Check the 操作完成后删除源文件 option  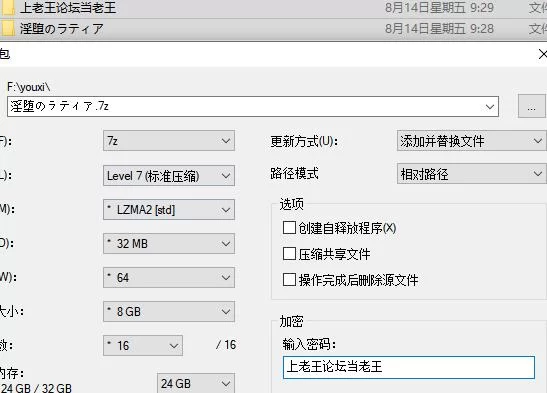(x=289, y=279)
